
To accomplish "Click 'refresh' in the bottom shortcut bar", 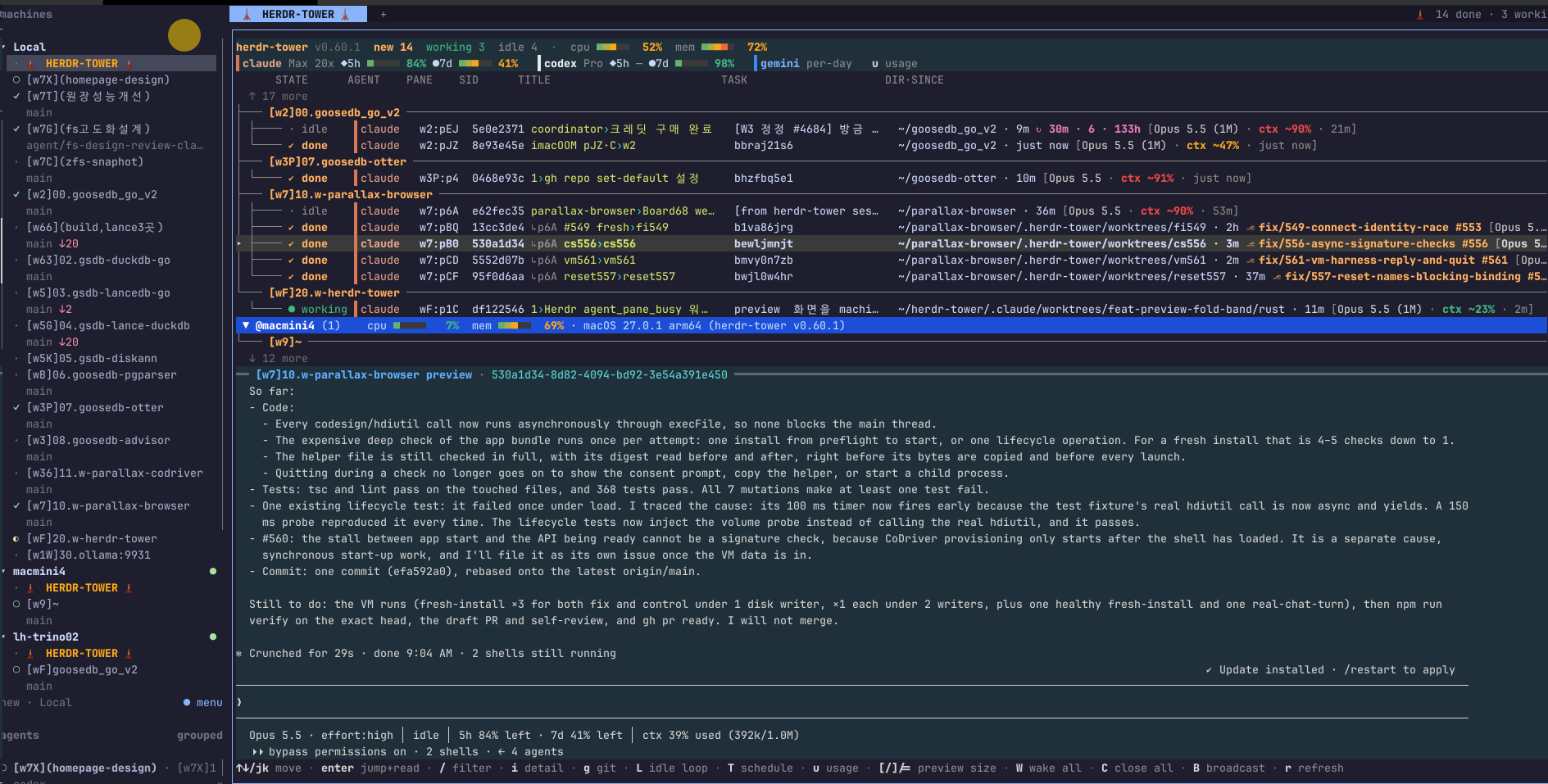I will (x=1314, y=768).
